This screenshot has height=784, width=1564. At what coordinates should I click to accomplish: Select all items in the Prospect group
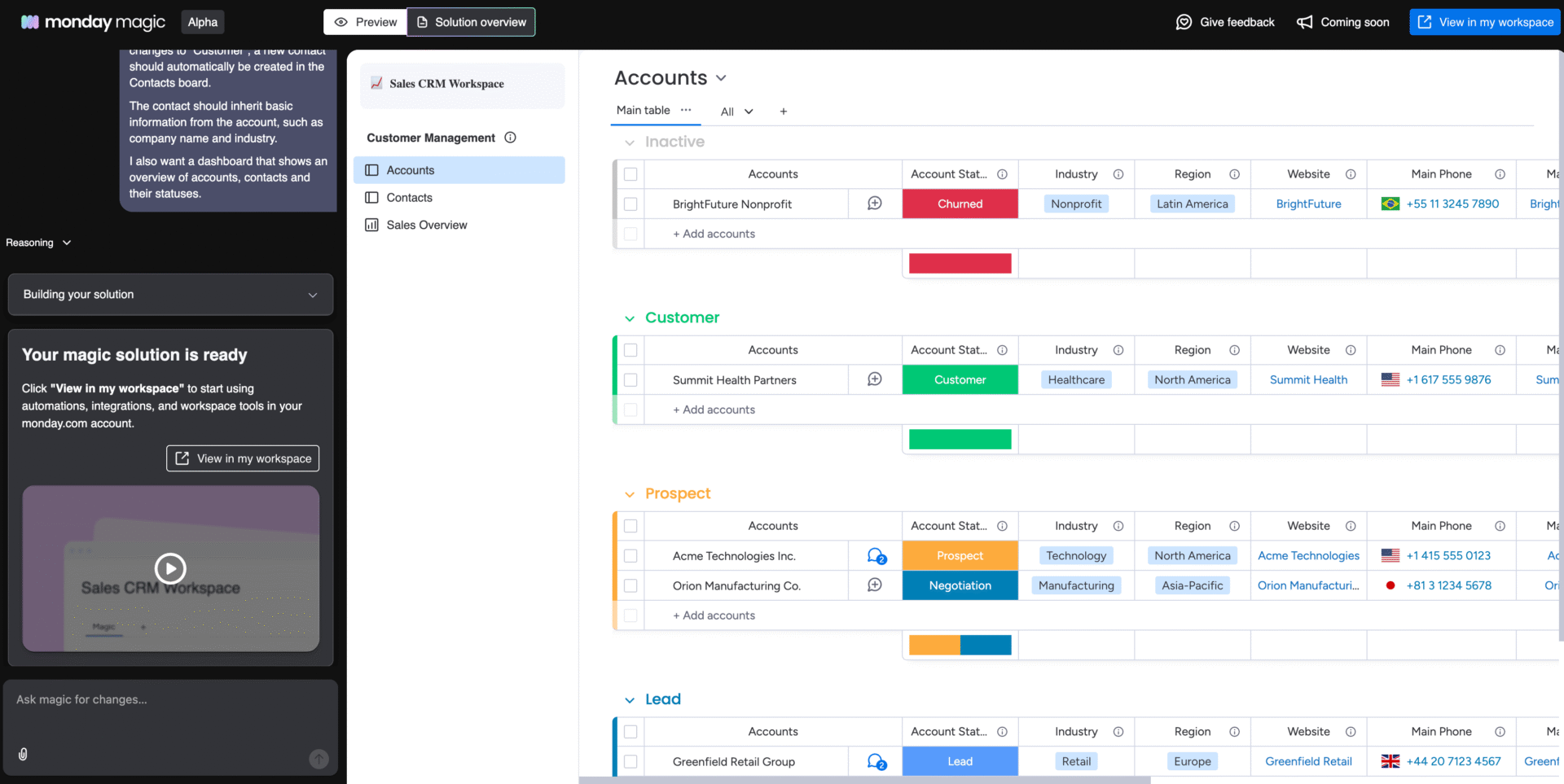[x=630, y=526]
